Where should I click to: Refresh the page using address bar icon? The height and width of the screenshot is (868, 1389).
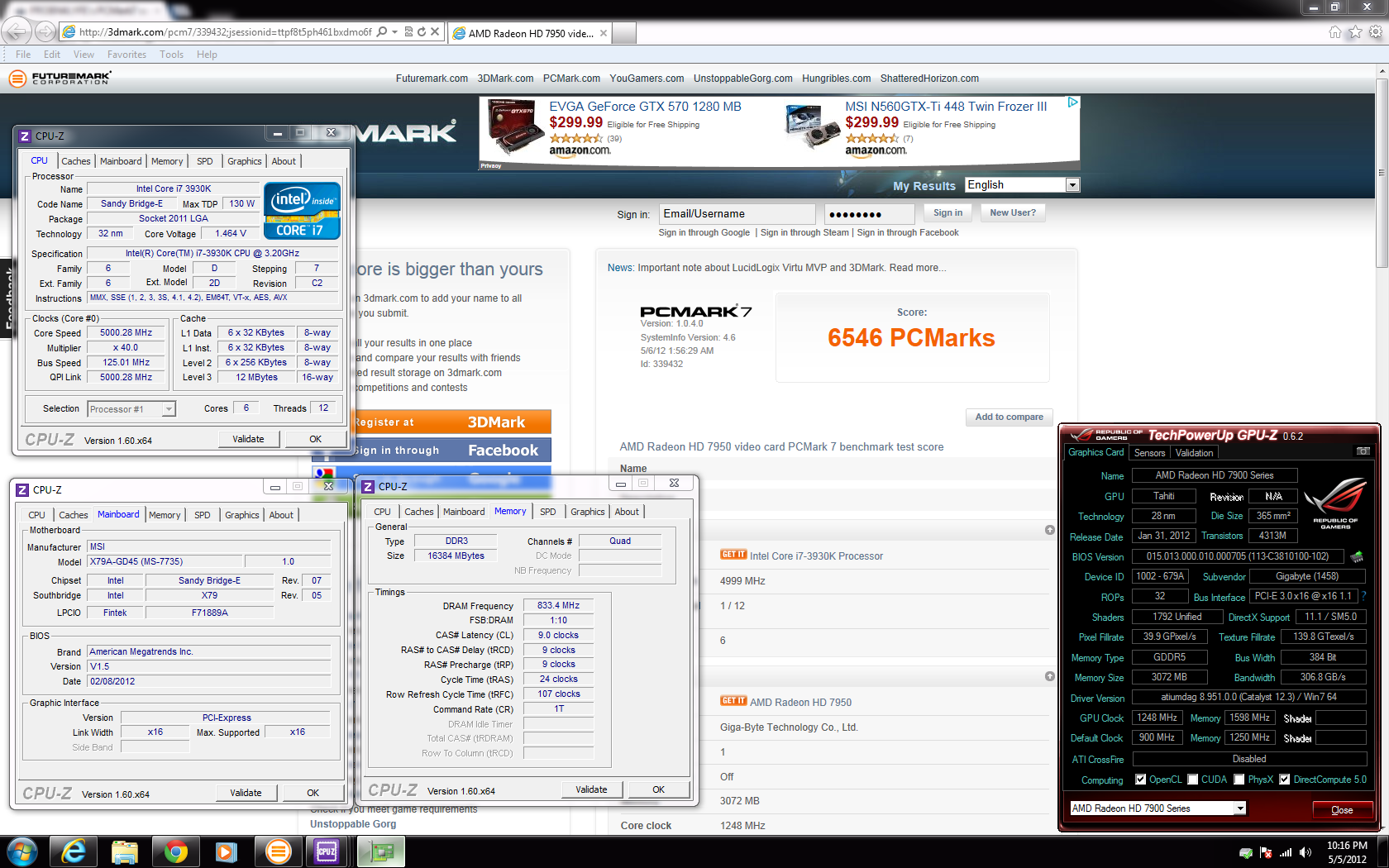tap(422, 32)
